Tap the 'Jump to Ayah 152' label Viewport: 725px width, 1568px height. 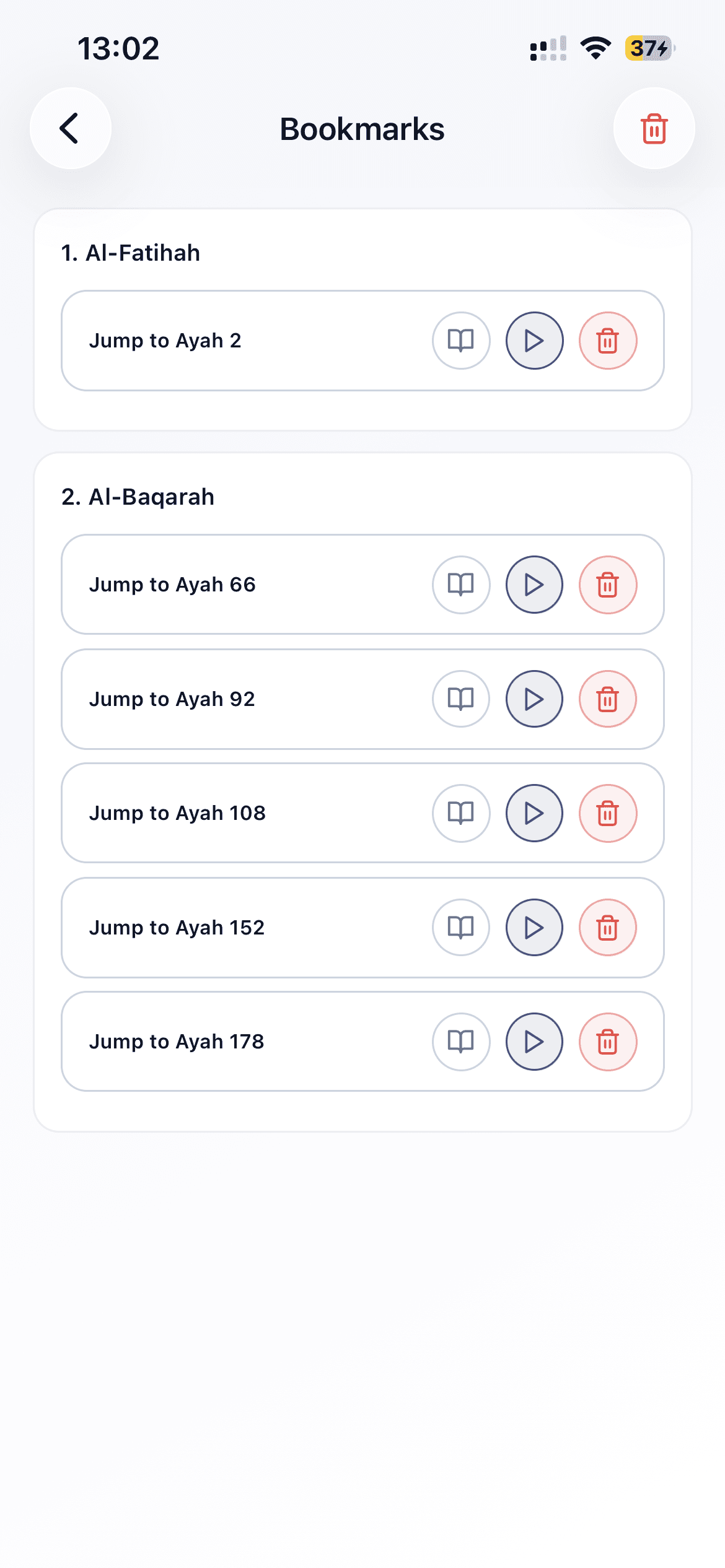coord(177,928)
